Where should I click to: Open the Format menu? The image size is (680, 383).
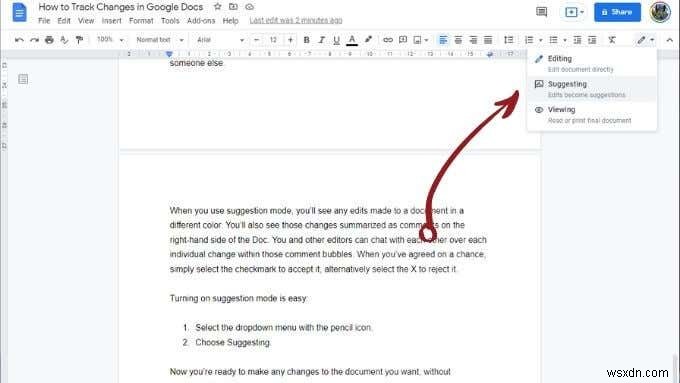pos(141,20)
